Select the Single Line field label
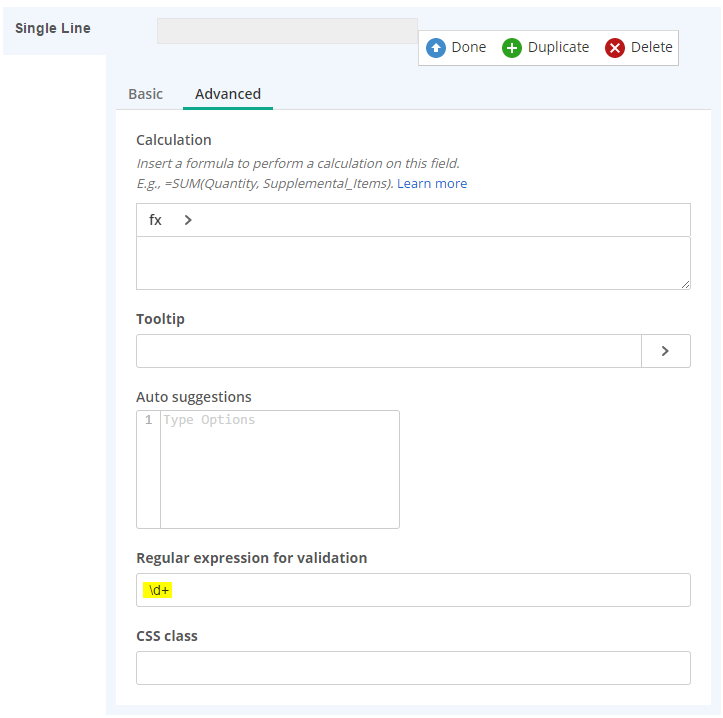Image resolution: width=723 pixels, height=718 pixels. [x=53, y=28]
